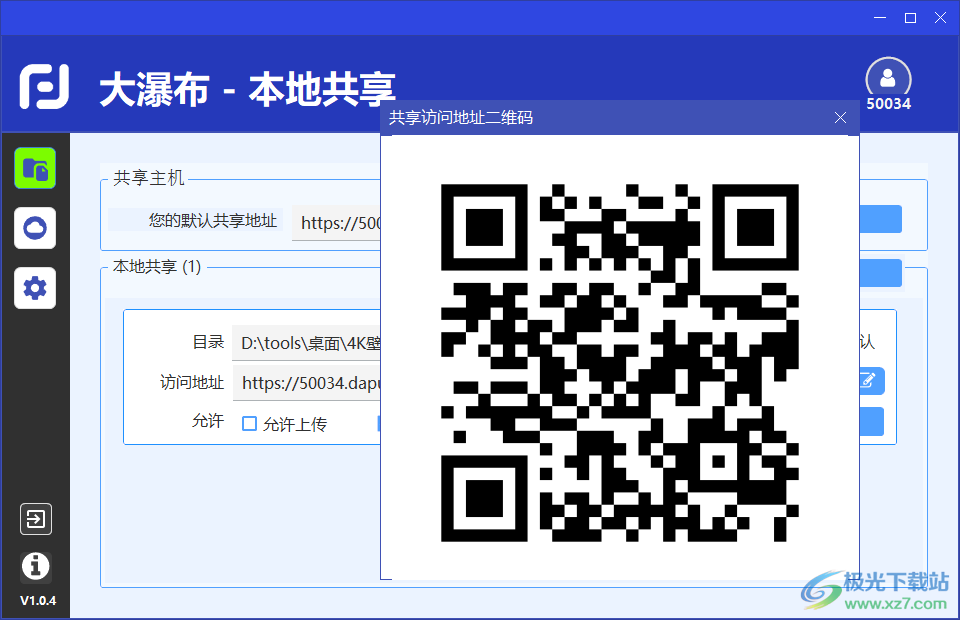The height and width of the screenshot is (620, 960).
Task: Maximize the application window
Action: coord(910,17)
